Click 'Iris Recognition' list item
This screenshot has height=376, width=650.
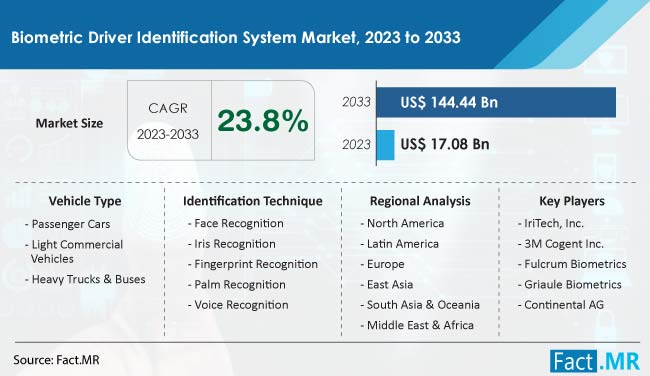232,244
